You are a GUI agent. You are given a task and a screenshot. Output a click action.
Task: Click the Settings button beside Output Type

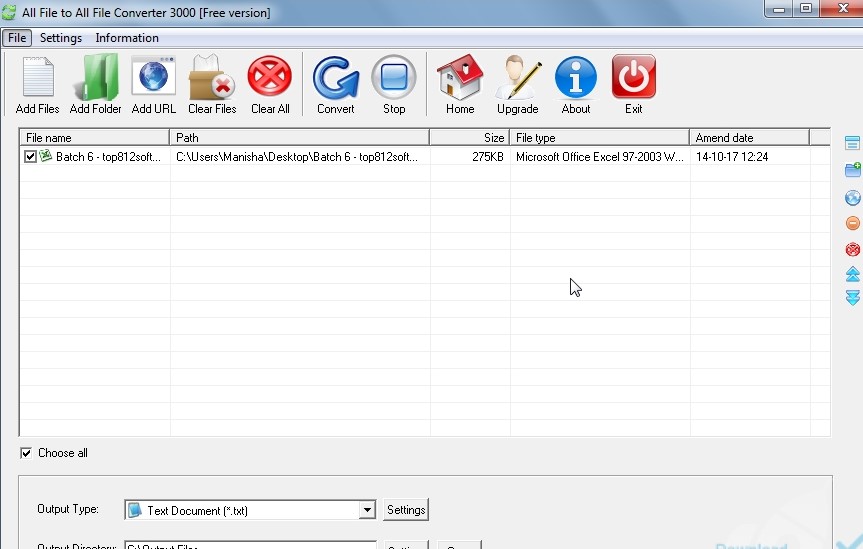406,510
